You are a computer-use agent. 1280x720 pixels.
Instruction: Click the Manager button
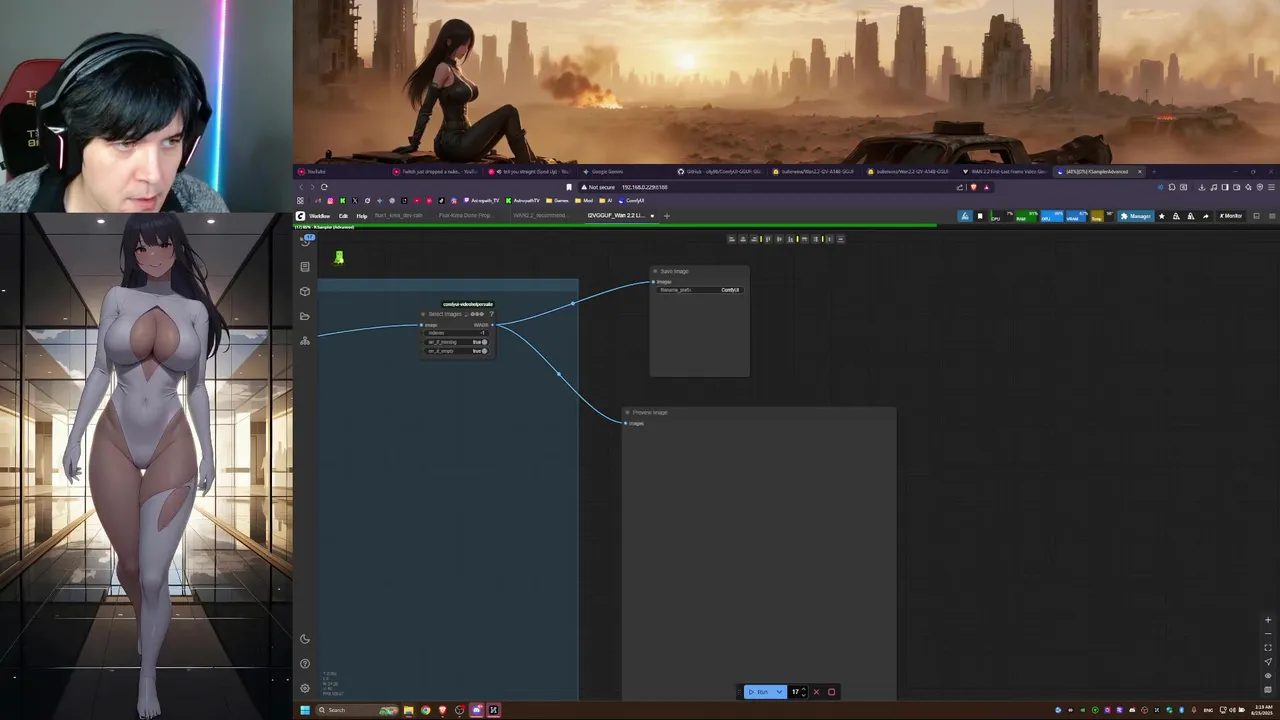(1135, 216)
